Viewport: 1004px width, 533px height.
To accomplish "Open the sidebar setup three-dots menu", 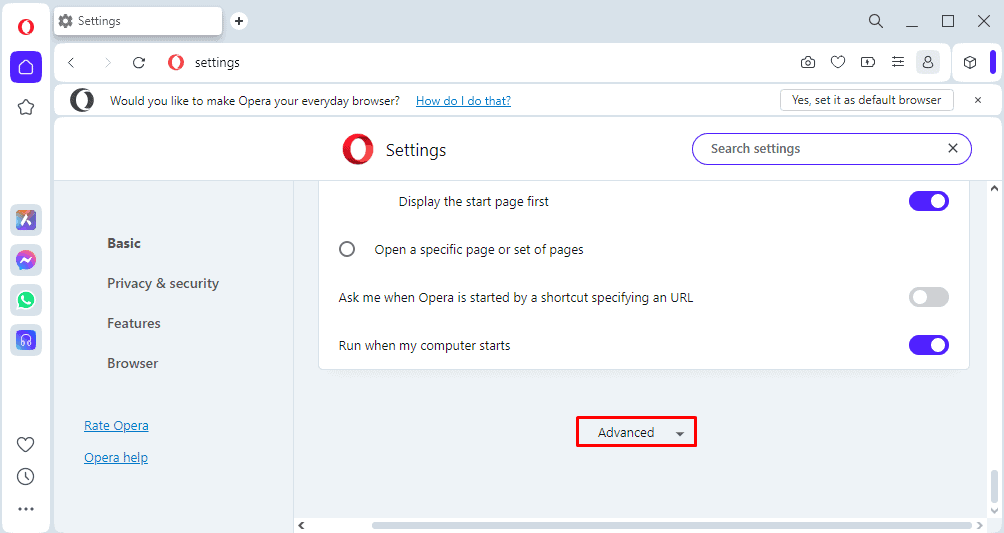I will [x=26, y=509].
